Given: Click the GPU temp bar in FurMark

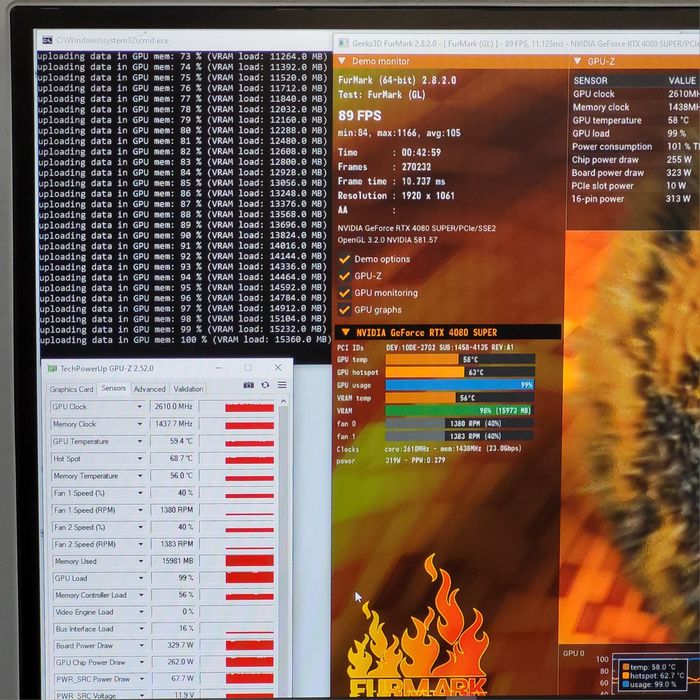Looking at the screenshot, I should (x=460, y=359).
